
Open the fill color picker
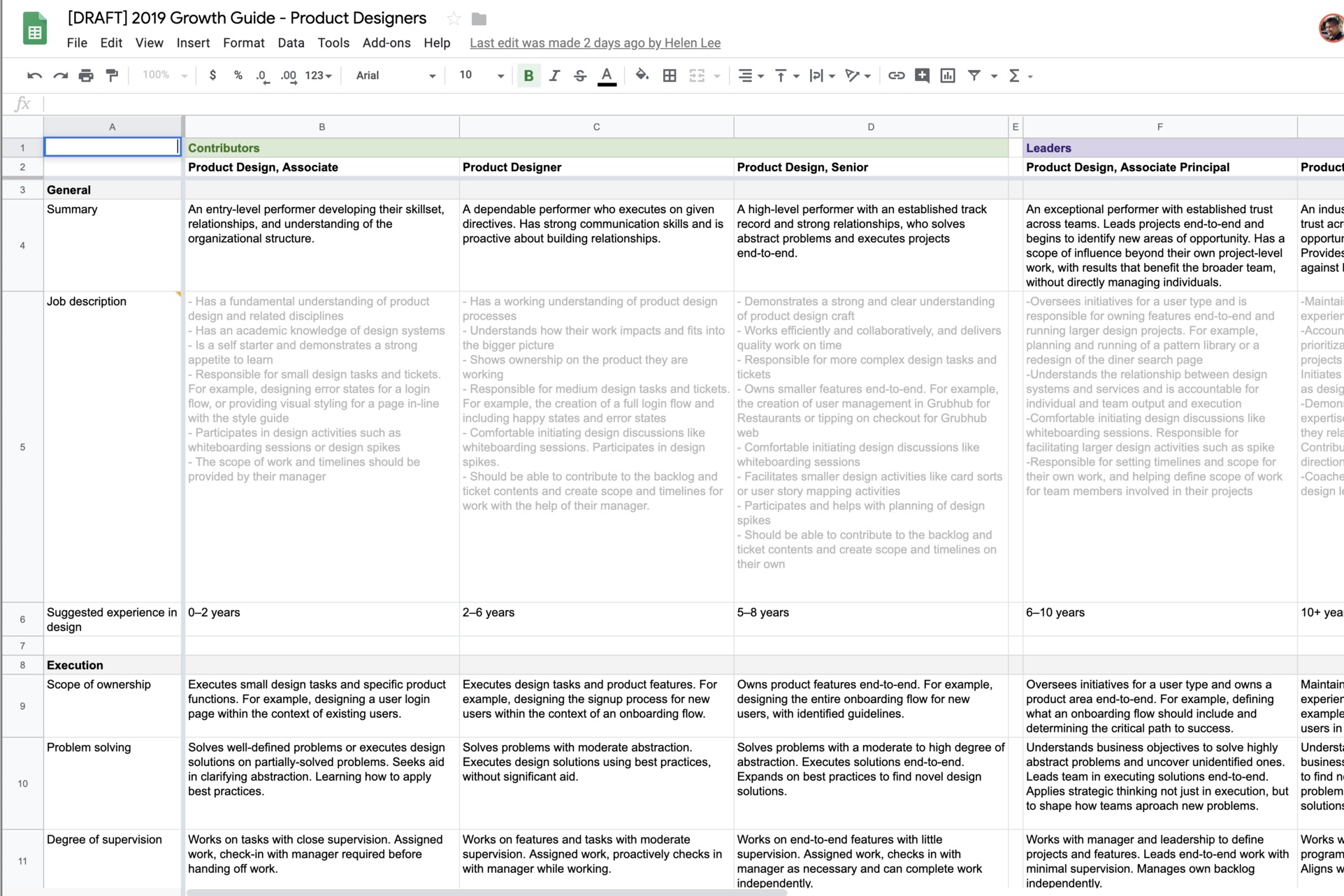(x=642, y=75)
